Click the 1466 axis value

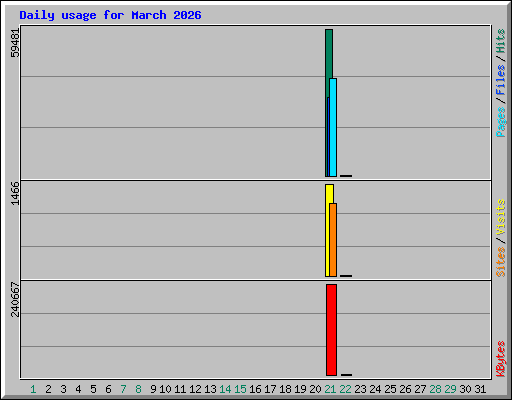point(15,193)
